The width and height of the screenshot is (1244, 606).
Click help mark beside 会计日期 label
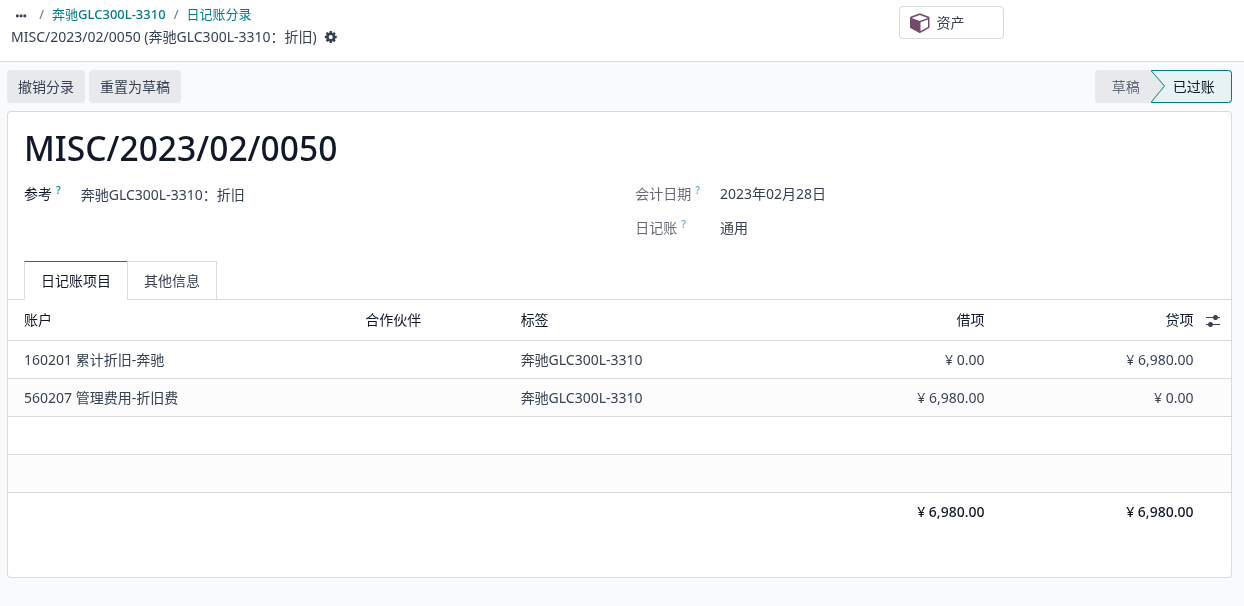tap(697, 189)
